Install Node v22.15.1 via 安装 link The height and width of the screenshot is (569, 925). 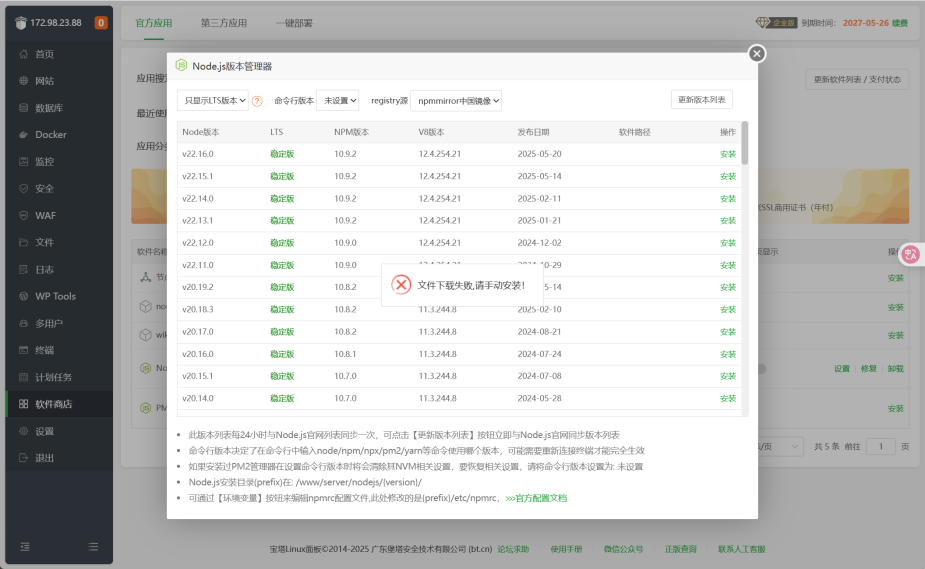728,176
